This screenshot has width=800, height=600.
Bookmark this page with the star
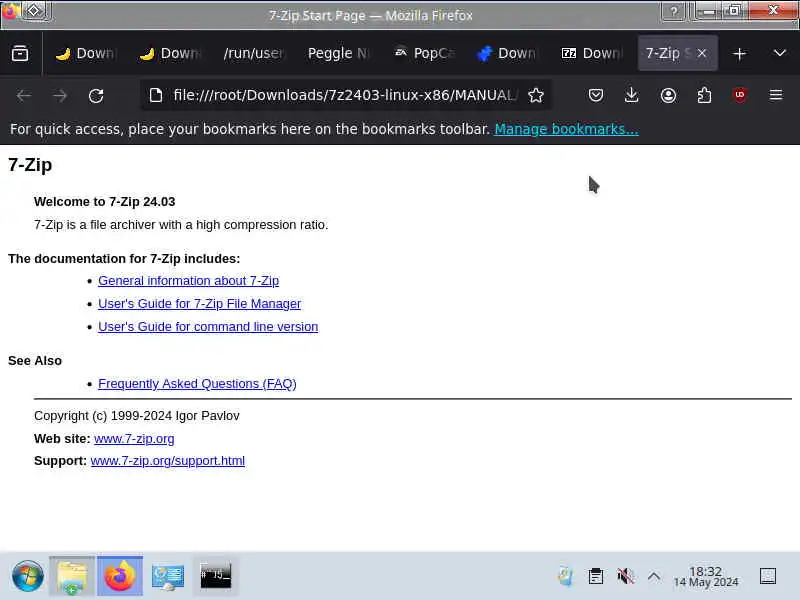tap(536, 95)
